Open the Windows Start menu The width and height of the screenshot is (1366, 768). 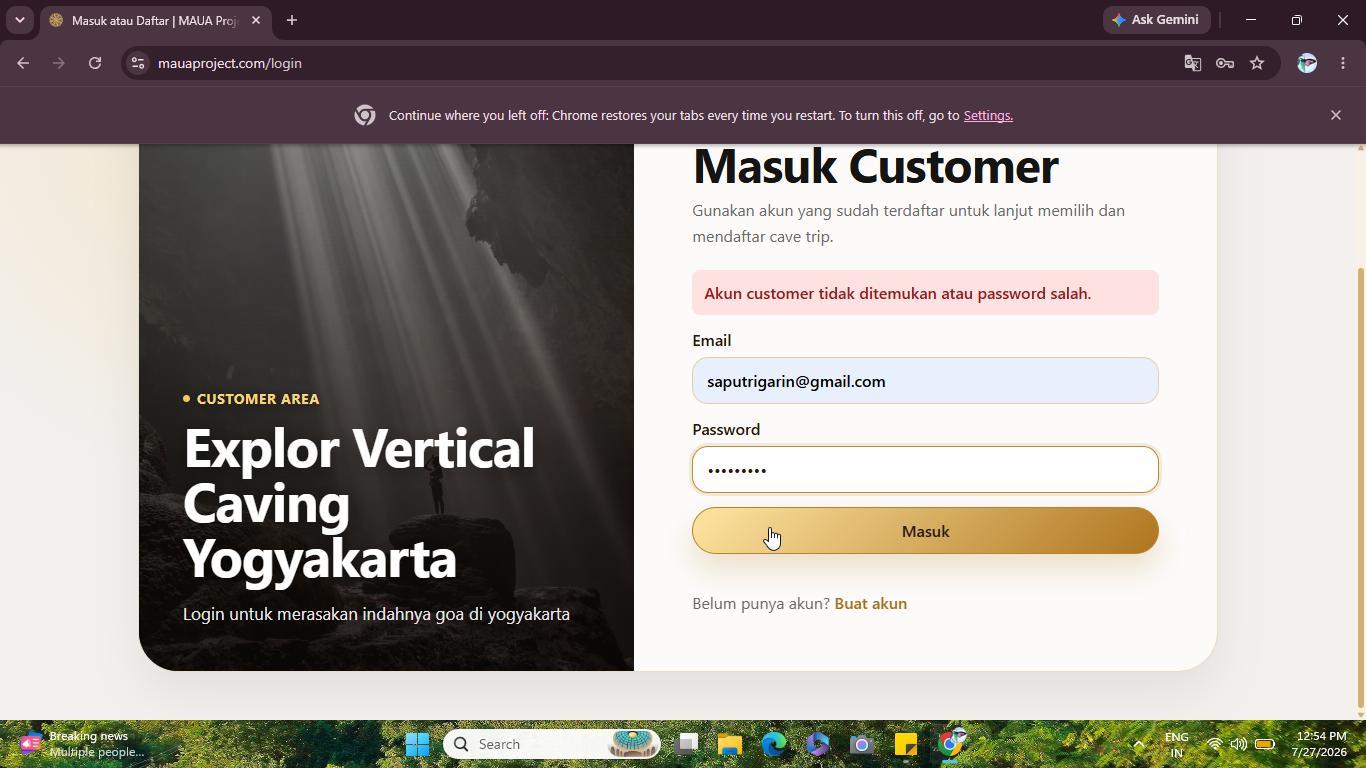point(417,744)
